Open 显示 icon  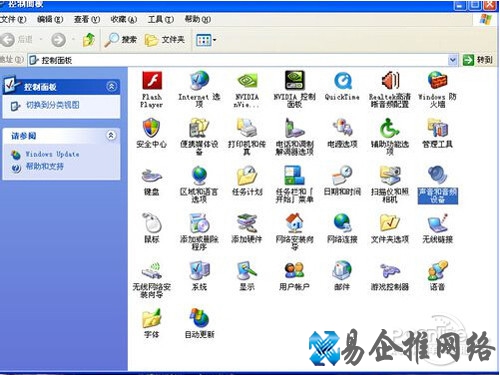pos(247,276)
